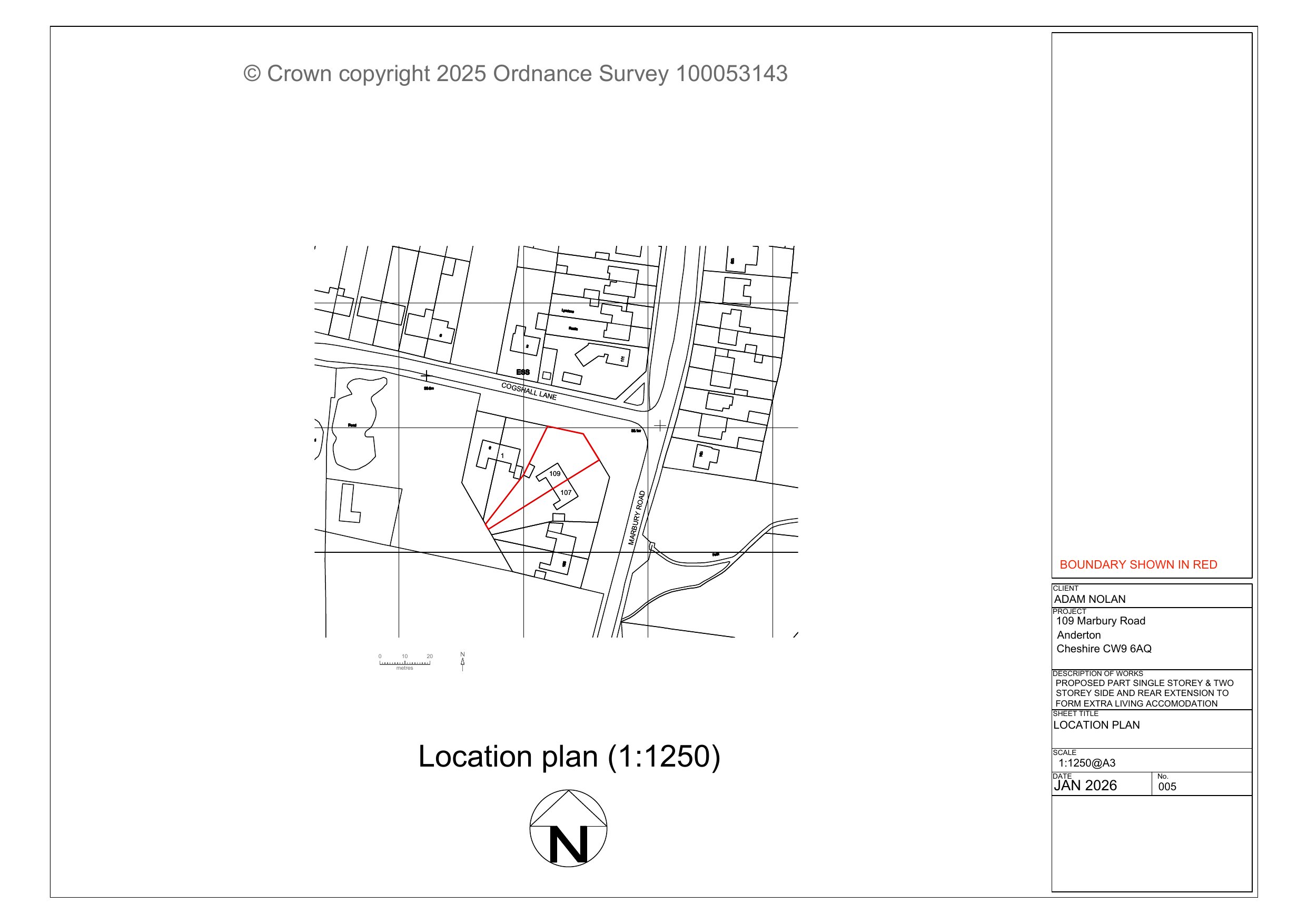Click the small north arrow beside scale bar
Image resolution: width=1307 pixels, height=924 pixels.
click(462, 661)
